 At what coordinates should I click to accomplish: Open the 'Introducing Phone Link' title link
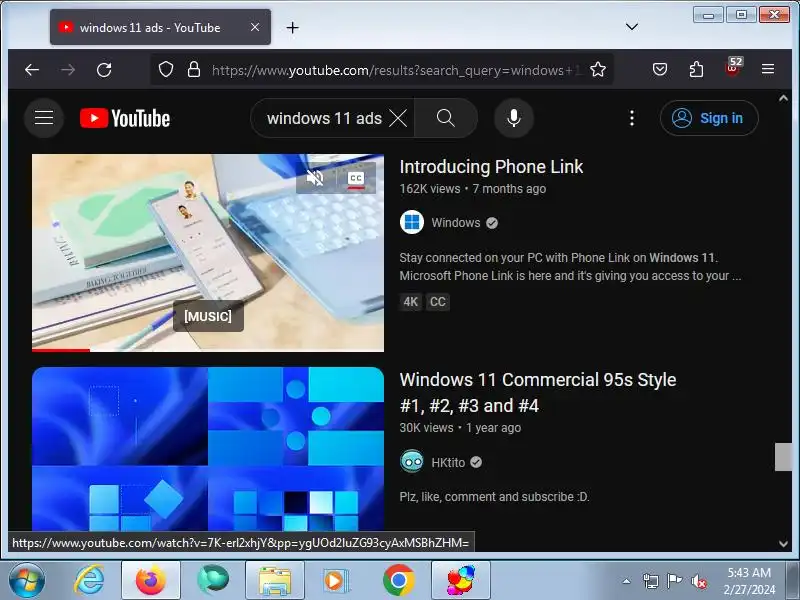coord(491,167)
